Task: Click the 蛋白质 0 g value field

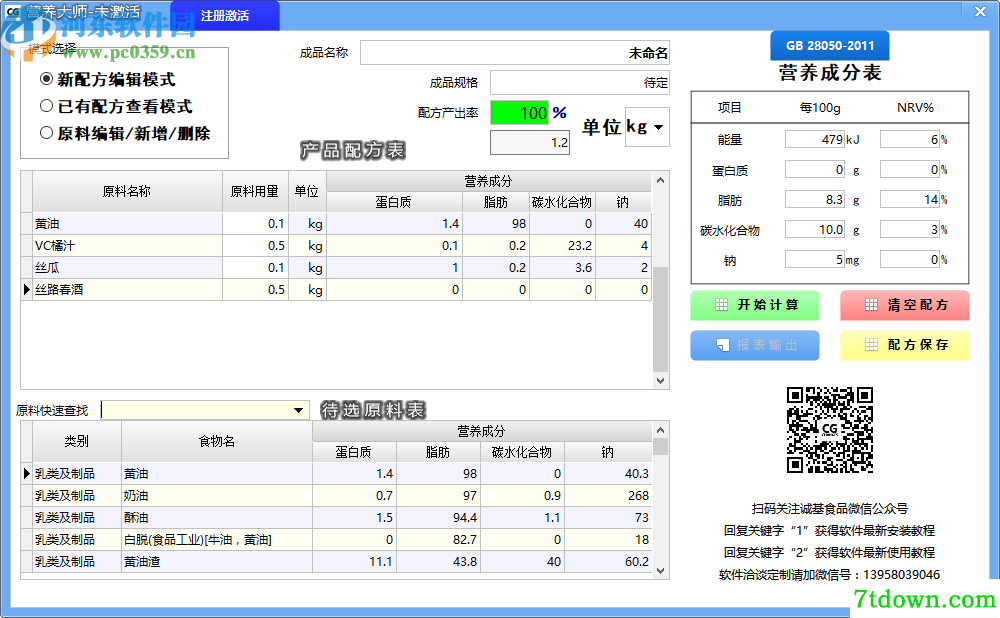Action: 815,170
